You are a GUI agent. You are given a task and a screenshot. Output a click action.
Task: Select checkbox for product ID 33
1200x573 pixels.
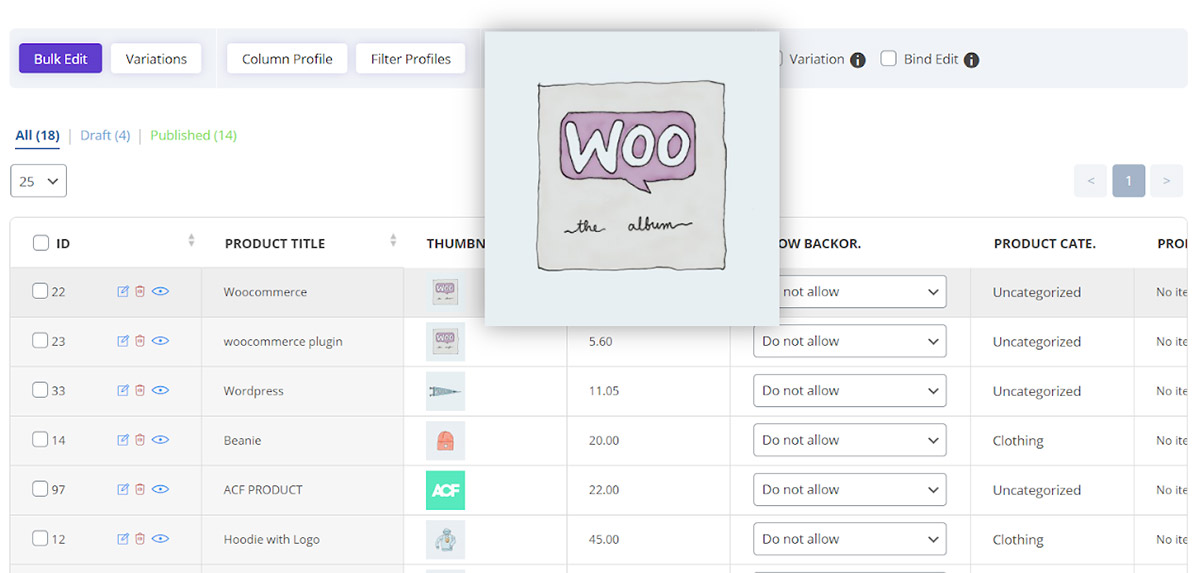pos(40,390)
